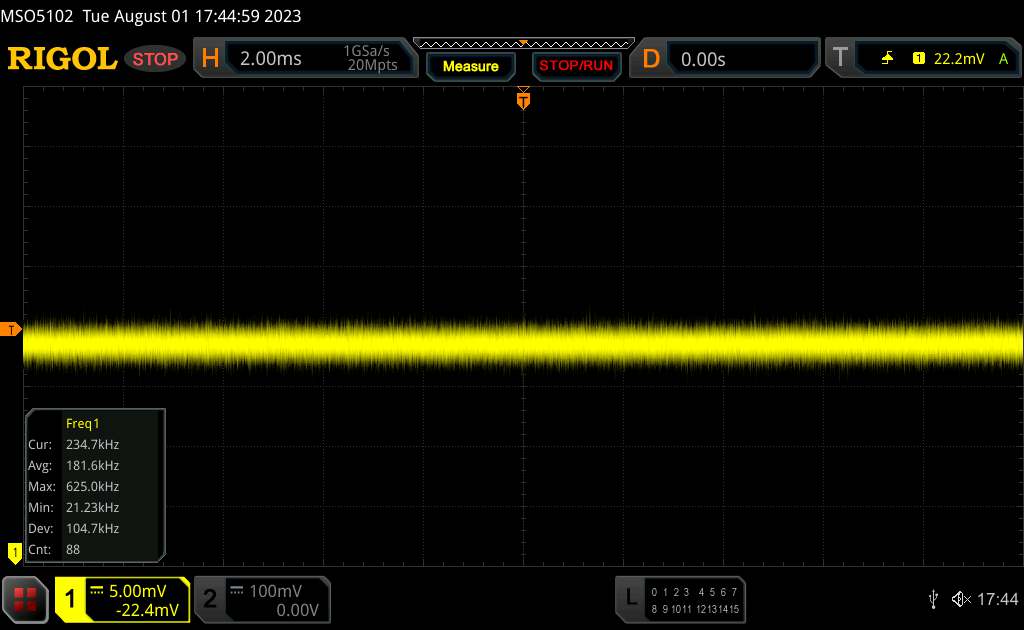The width and height of the screenshot is (1024, 630).
Task: Tap the Measure button
Action: 470,66
